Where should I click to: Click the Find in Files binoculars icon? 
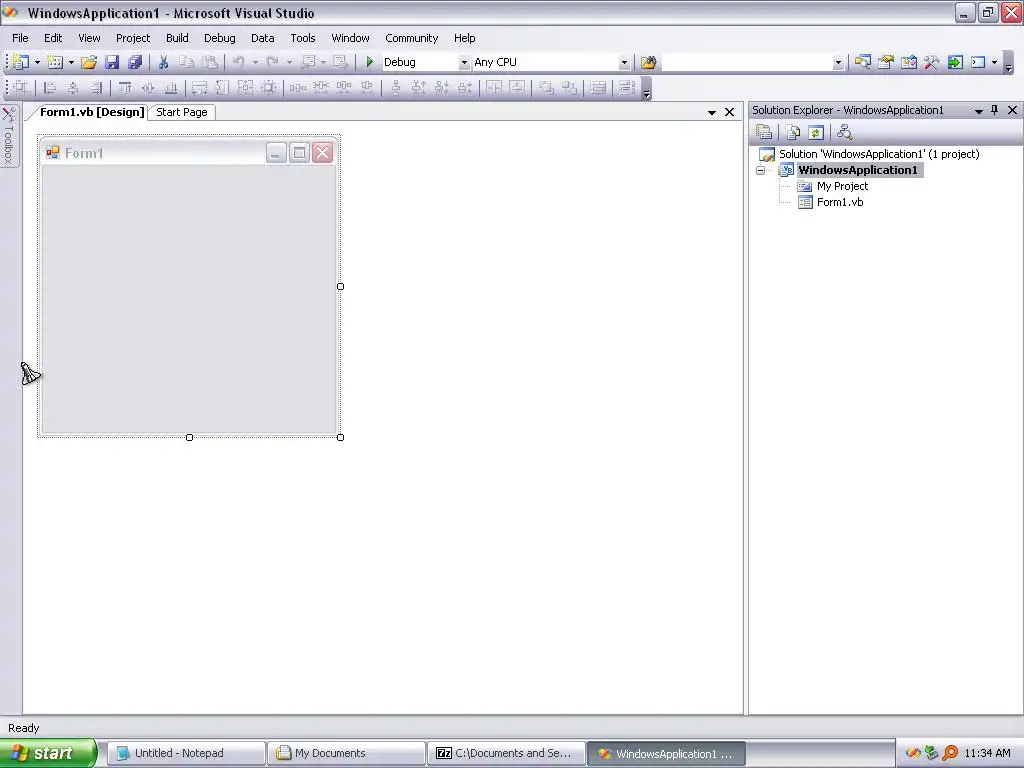click(648, 62)
